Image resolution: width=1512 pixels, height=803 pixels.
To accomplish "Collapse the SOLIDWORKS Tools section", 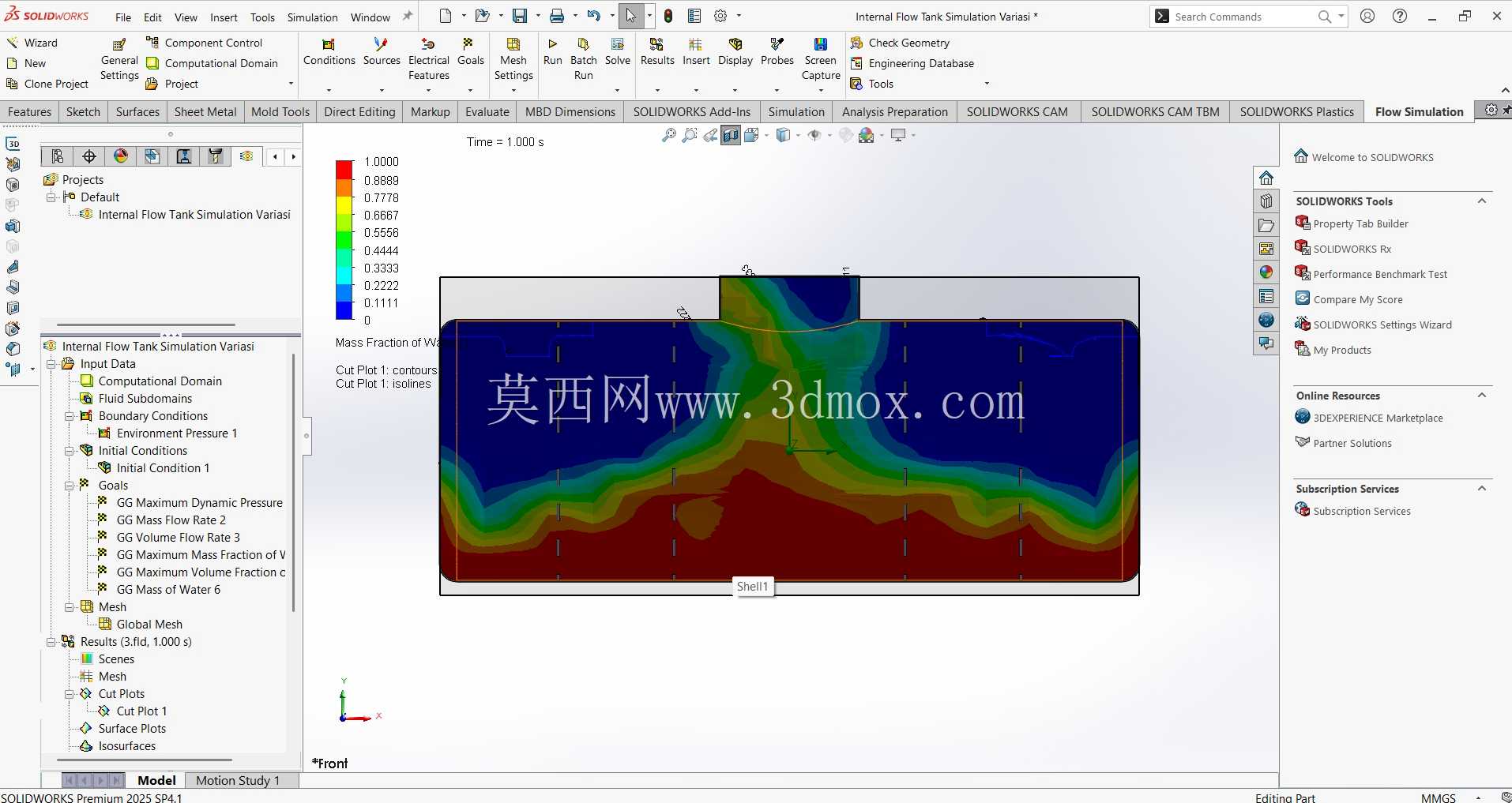I will pos(1482,201).
